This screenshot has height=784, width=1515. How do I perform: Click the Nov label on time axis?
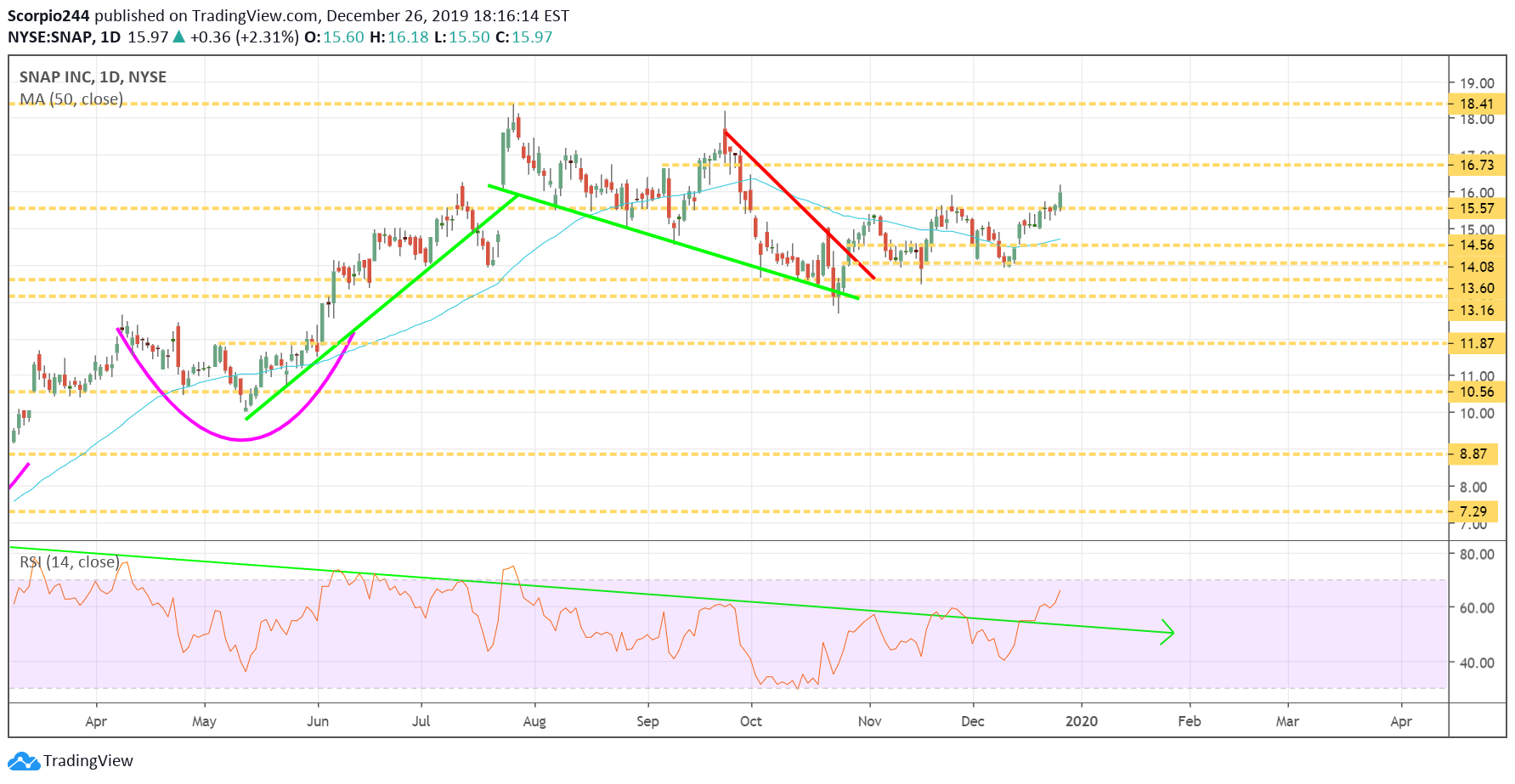tap(869, 721)
